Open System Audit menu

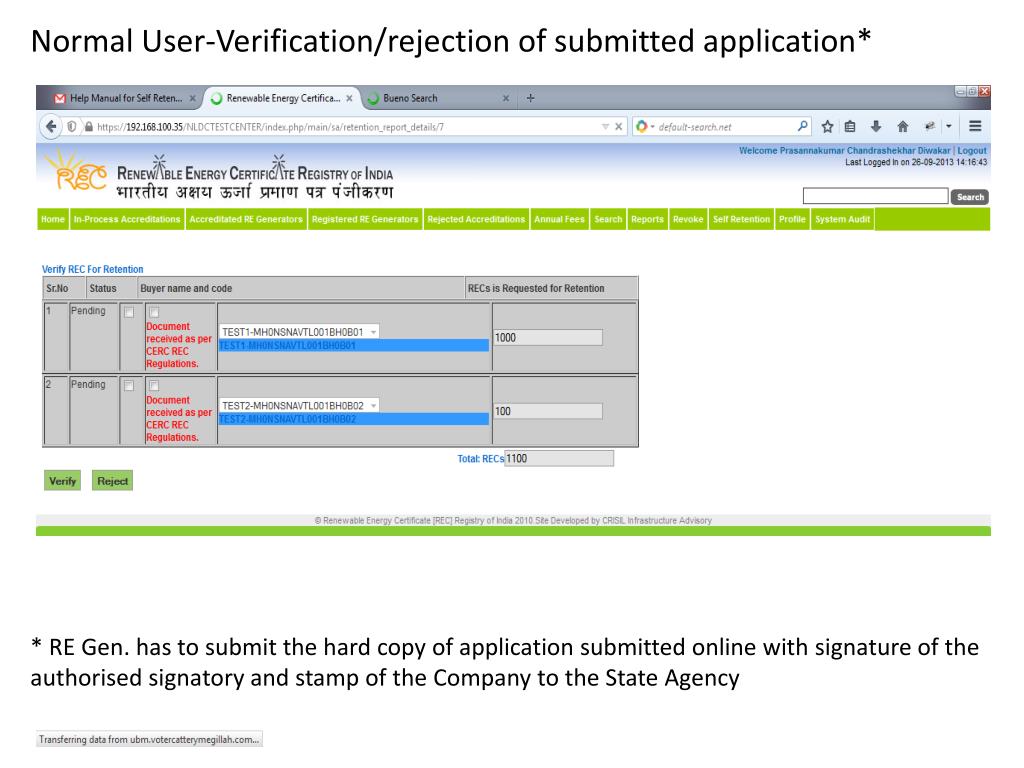coord(842,219)
